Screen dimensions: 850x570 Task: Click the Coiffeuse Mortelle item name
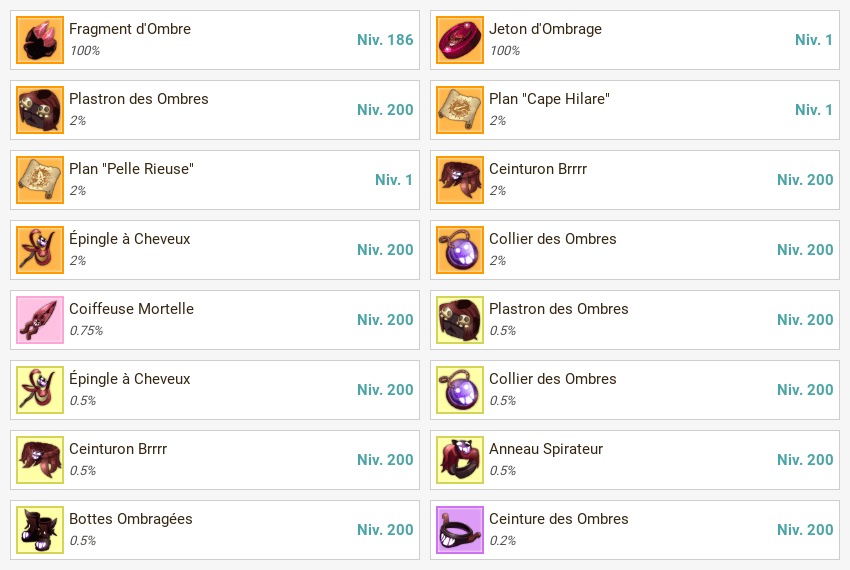[x=132, y=309]
